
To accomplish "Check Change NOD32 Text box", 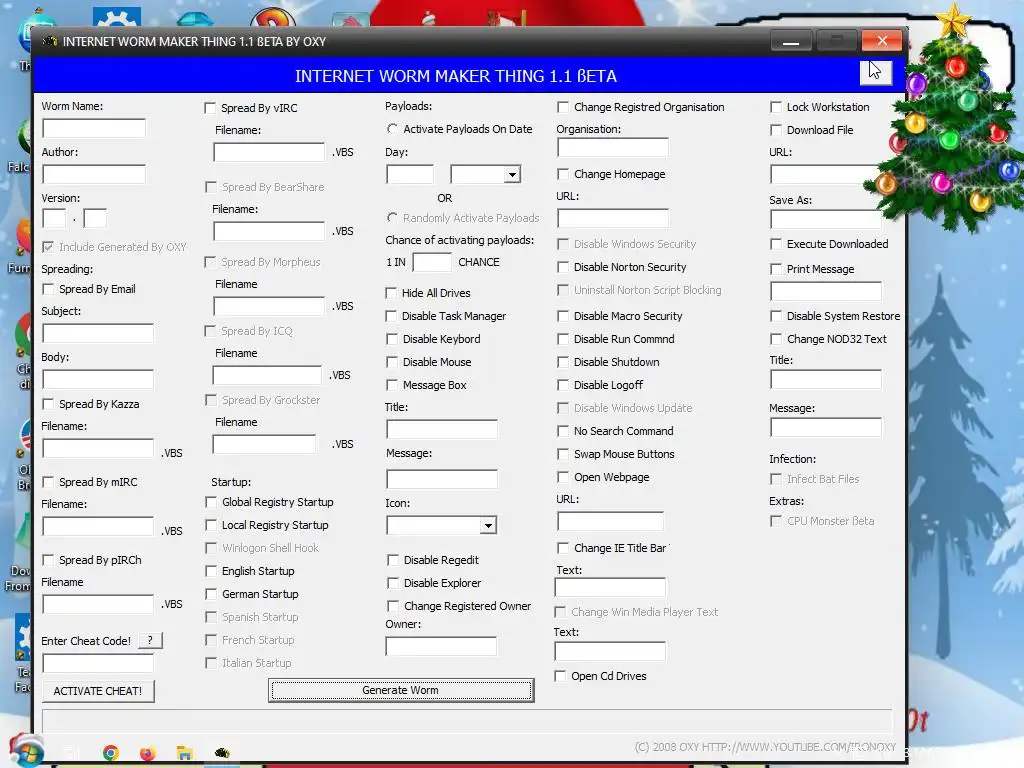I will point(776,340).
